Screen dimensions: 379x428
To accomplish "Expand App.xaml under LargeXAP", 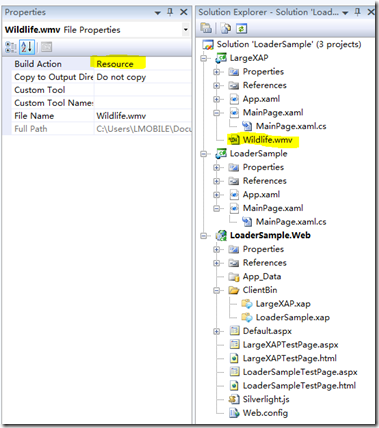I will click(217, 99).
